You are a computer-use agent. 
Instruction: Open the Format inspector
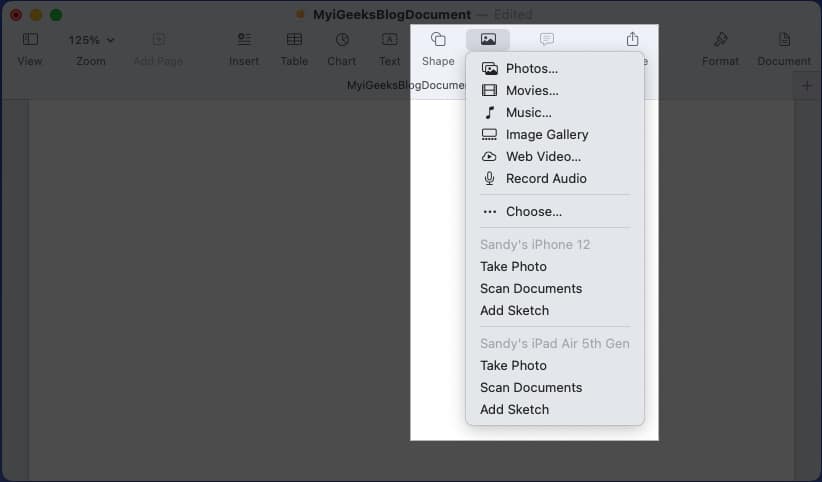point(720,39)
